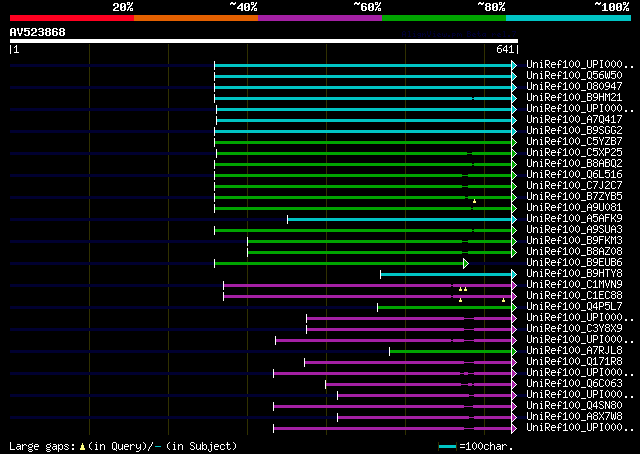This screenshot has width=640, height=454.
Task: Click the orange ~40% identity legend segment
Action: pos(196,18)
